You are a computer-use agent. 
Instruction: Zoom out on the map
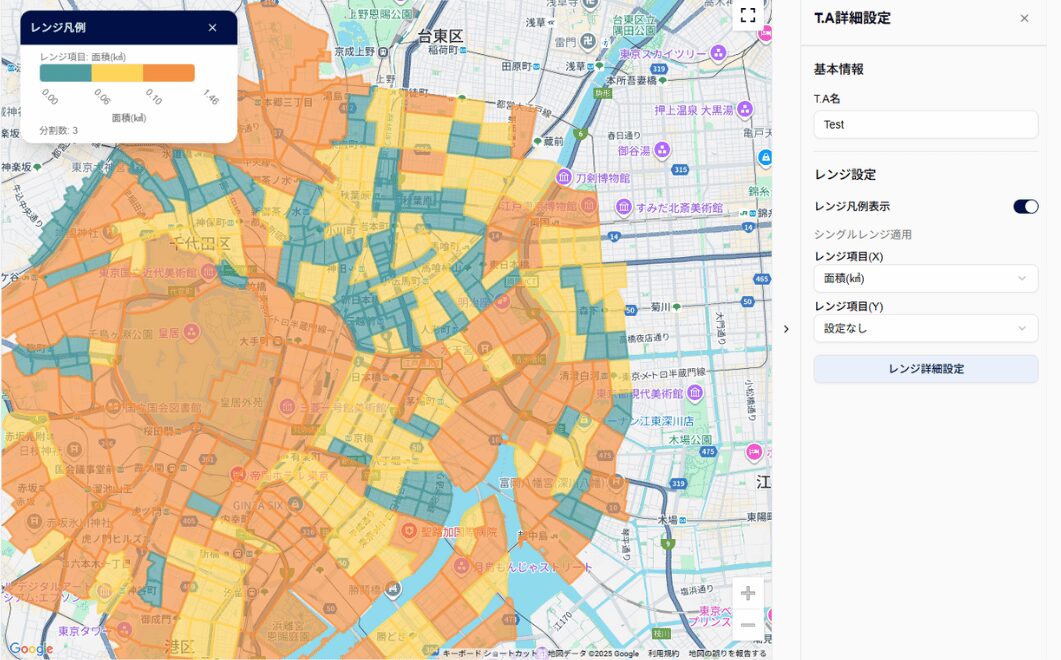point(747,625)
